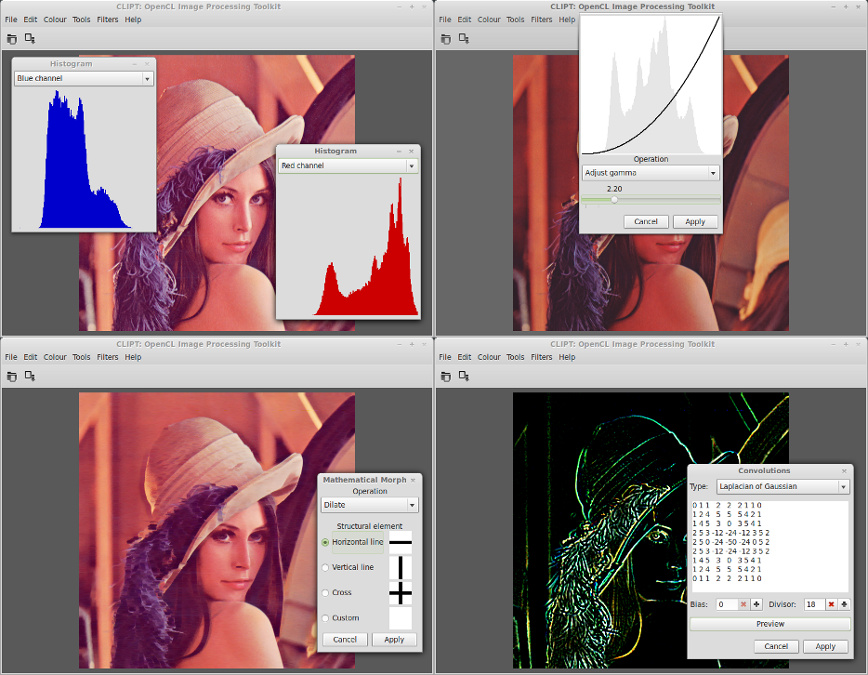Open the Help menu in the Convolutions window
This screenshot has height=675, width=868.
(x=567, y=357)
